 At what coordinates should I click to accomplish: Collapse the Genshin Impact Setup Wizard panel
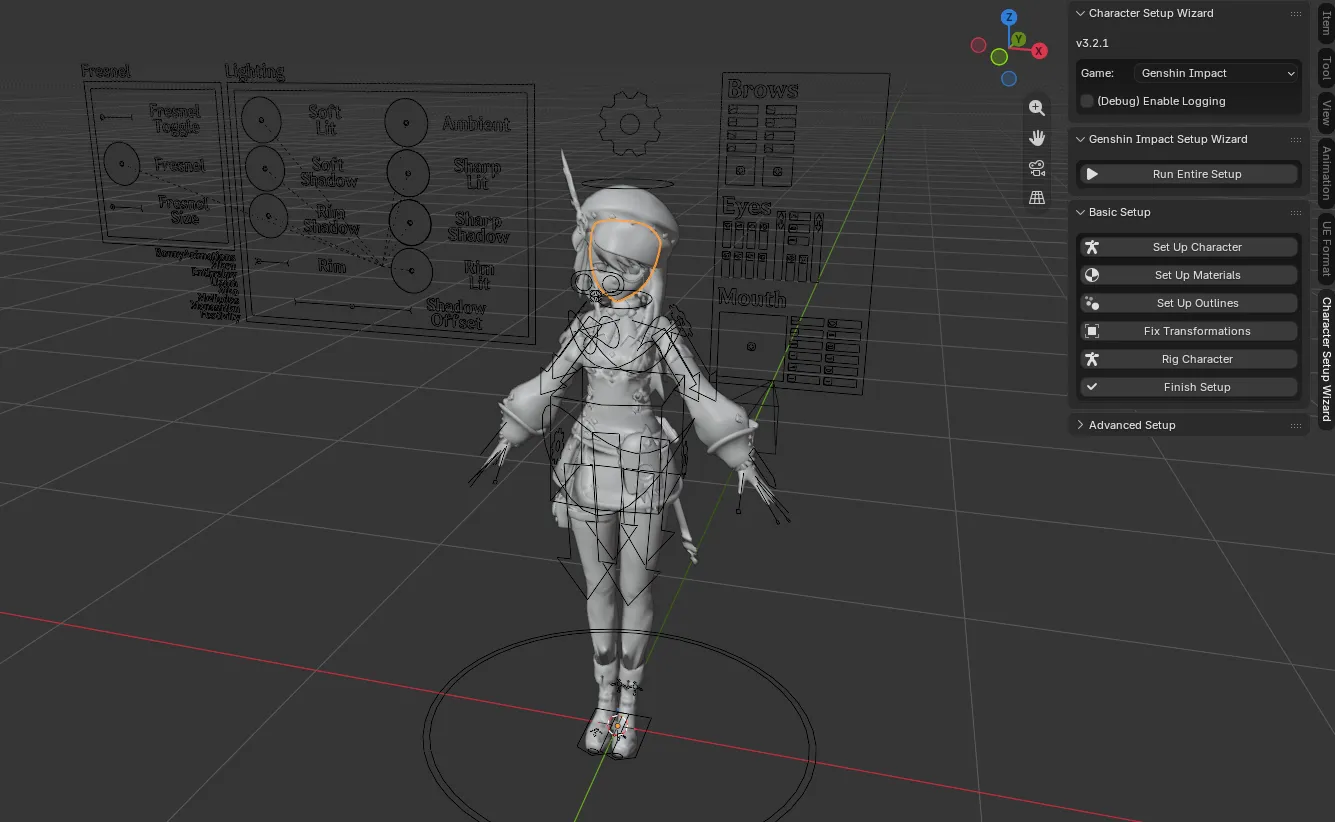point(1080,139)
